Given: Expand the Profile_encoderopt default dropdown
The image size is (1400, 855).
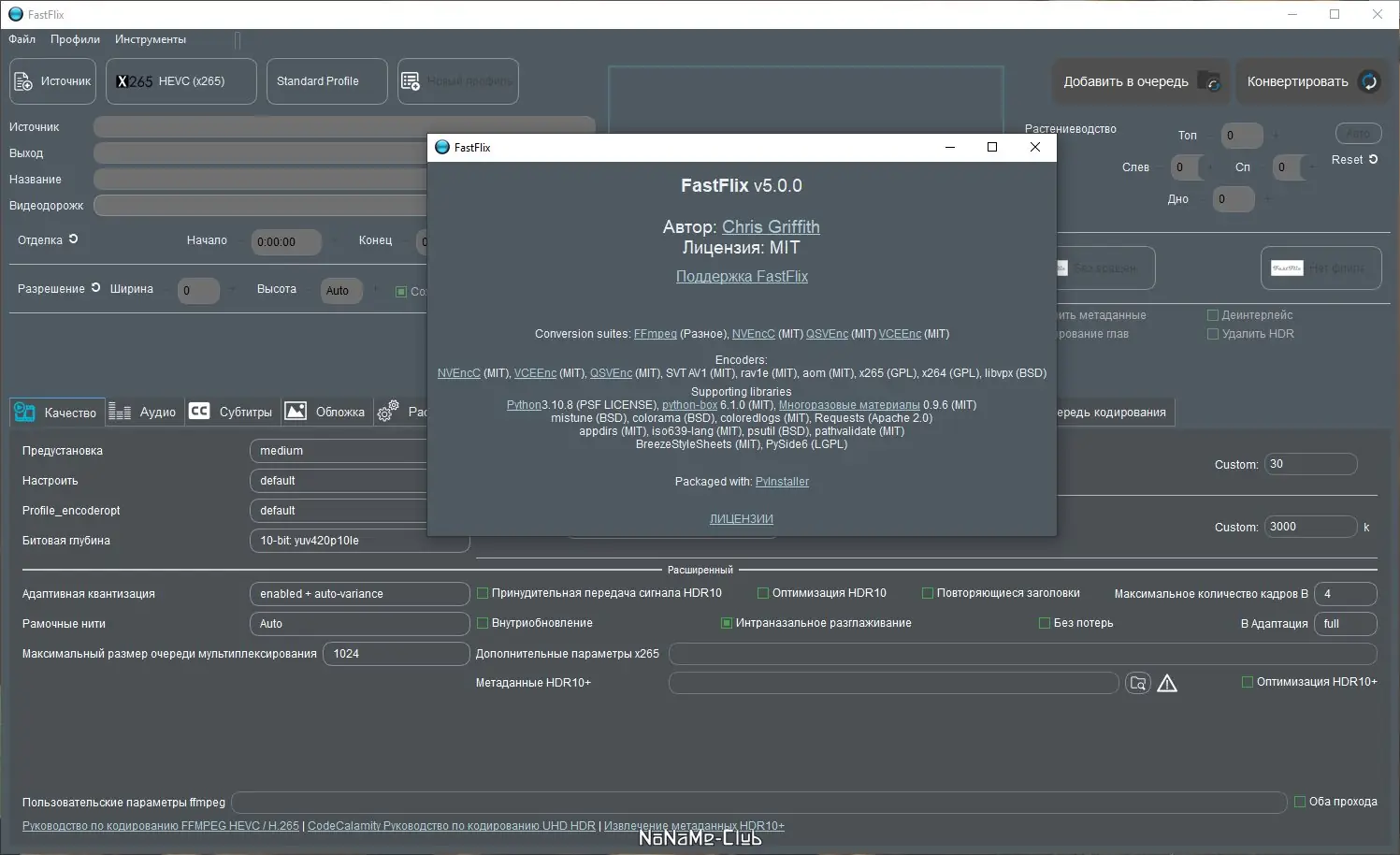Looking at the screenshot, I should tap(339, 511).
